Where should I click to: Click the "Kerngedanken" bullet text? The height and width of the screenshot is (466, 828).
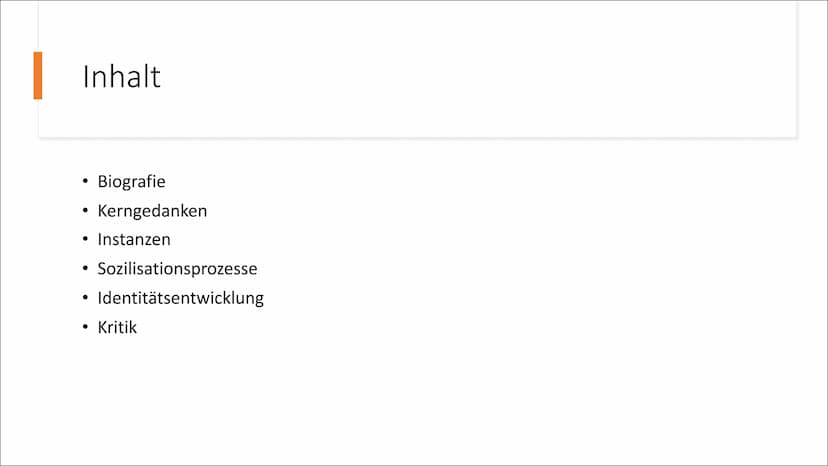click(152, 211)
